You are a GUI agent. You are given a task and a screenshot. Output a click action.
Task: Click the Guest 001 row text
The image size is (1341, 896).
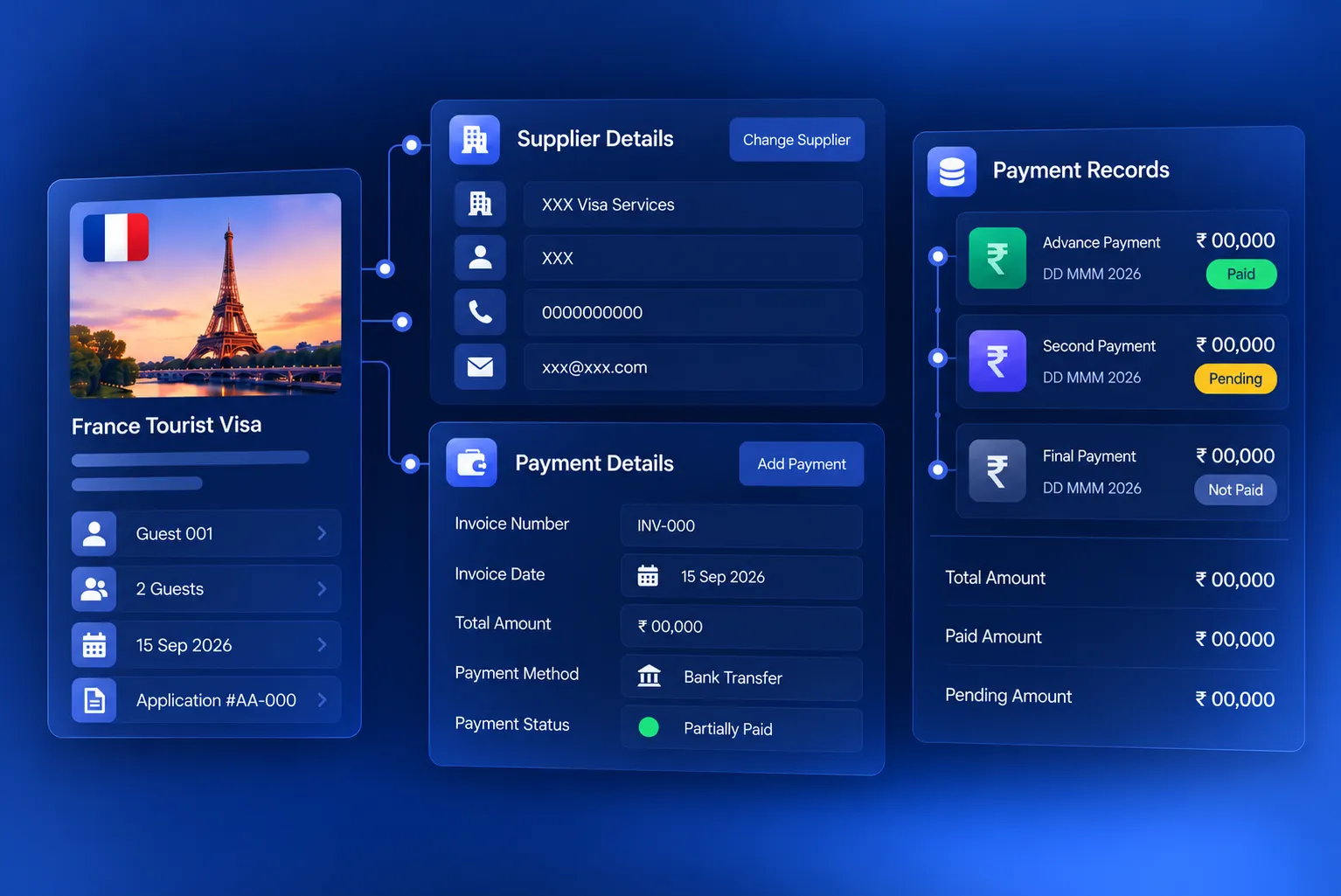point(175,533)
